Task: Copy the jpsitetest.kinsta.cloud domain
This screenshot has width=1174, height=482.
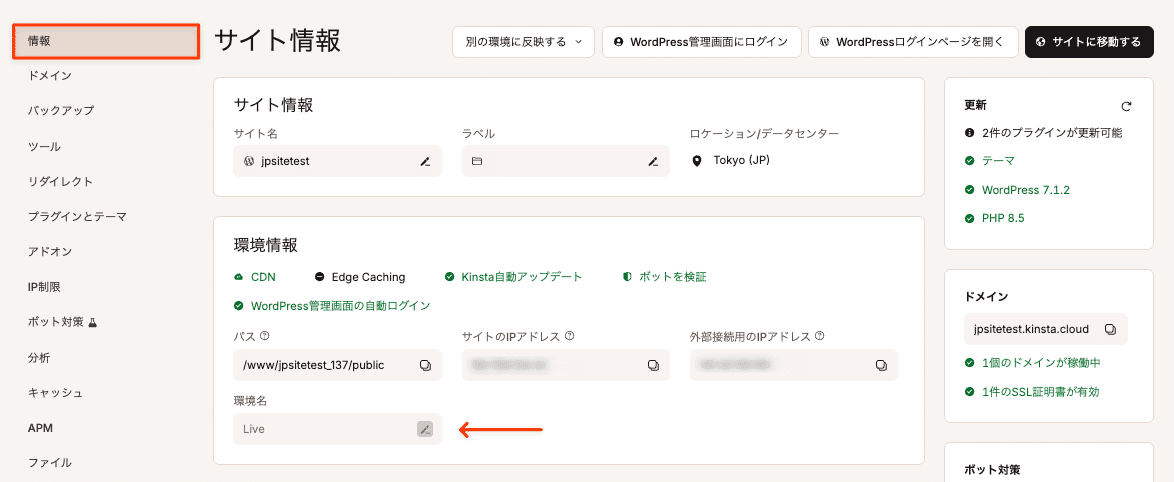Action: coord(1111,329)
